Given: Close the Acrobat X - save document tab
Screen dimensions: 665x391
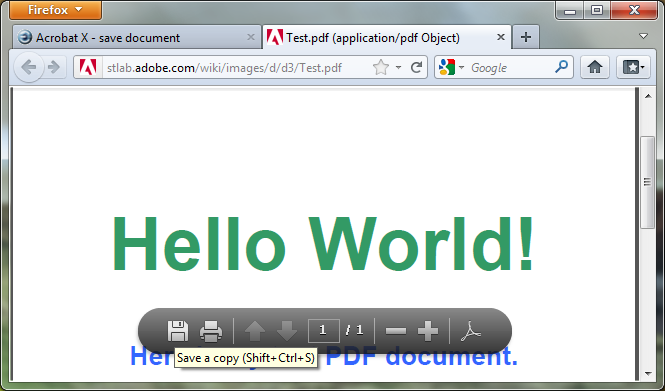Looking at the screenshot, I should click(x=251, y=37).
